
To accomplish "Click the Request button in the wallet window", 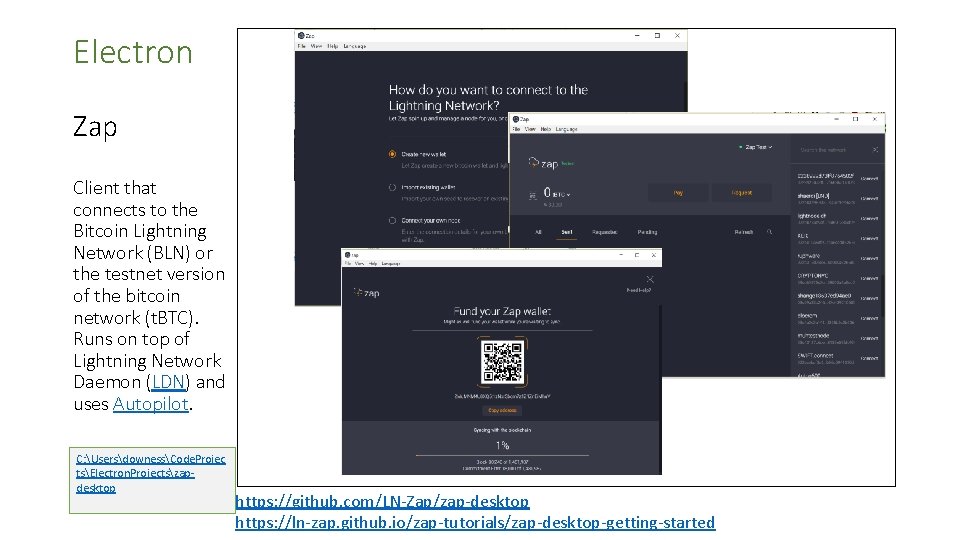I will [741, 193].
